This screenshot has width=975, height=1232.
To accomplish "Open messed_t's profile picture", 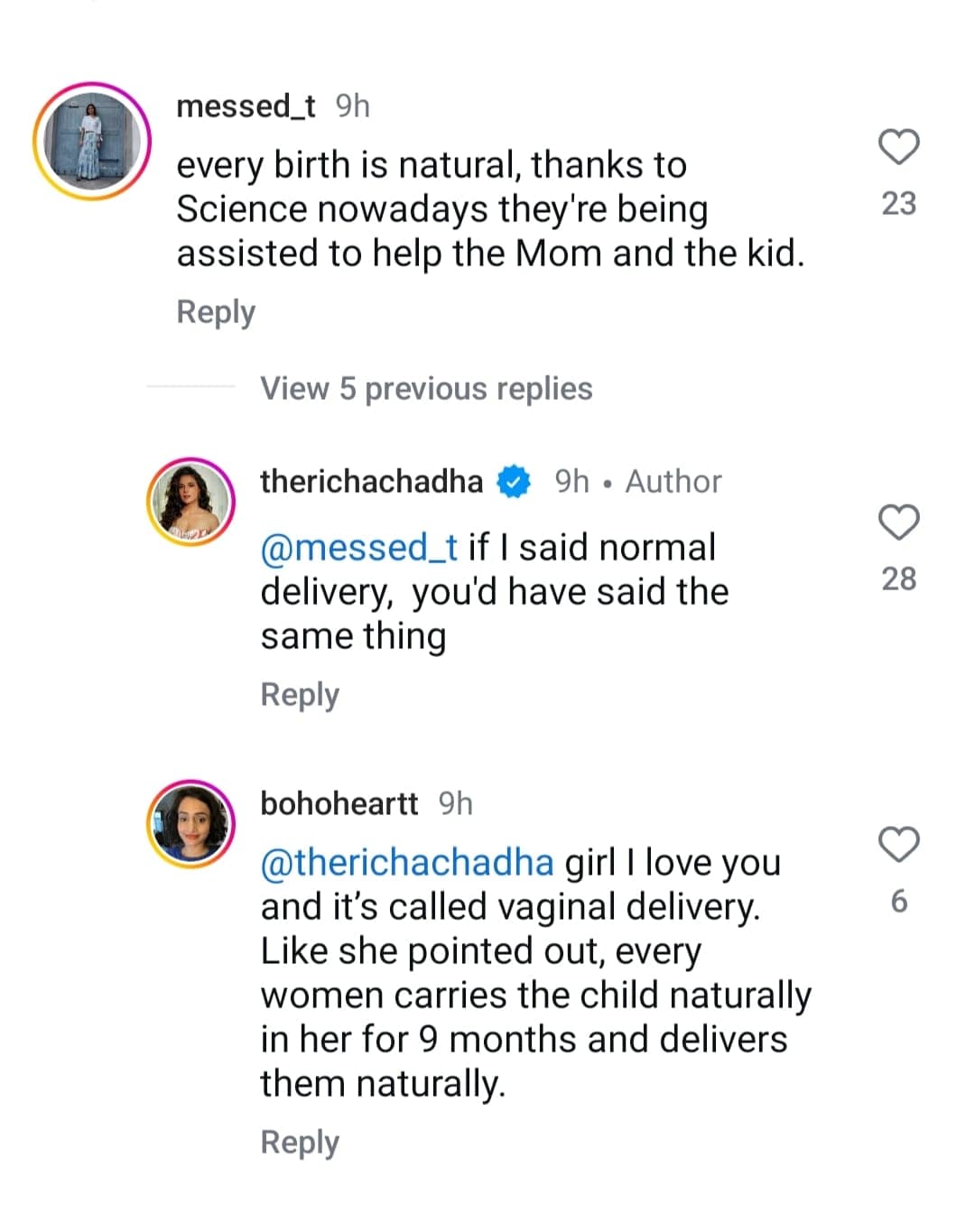I will 92,141.
